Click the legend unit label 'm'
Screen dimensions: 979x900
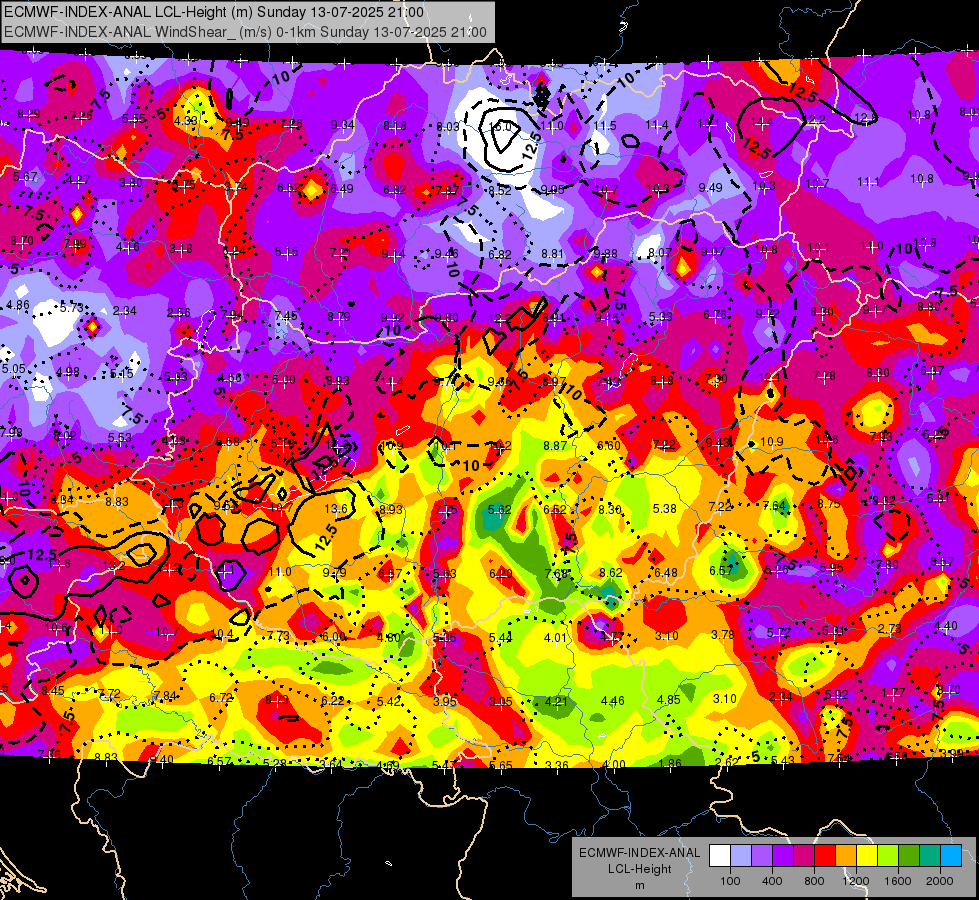(639, 886)
